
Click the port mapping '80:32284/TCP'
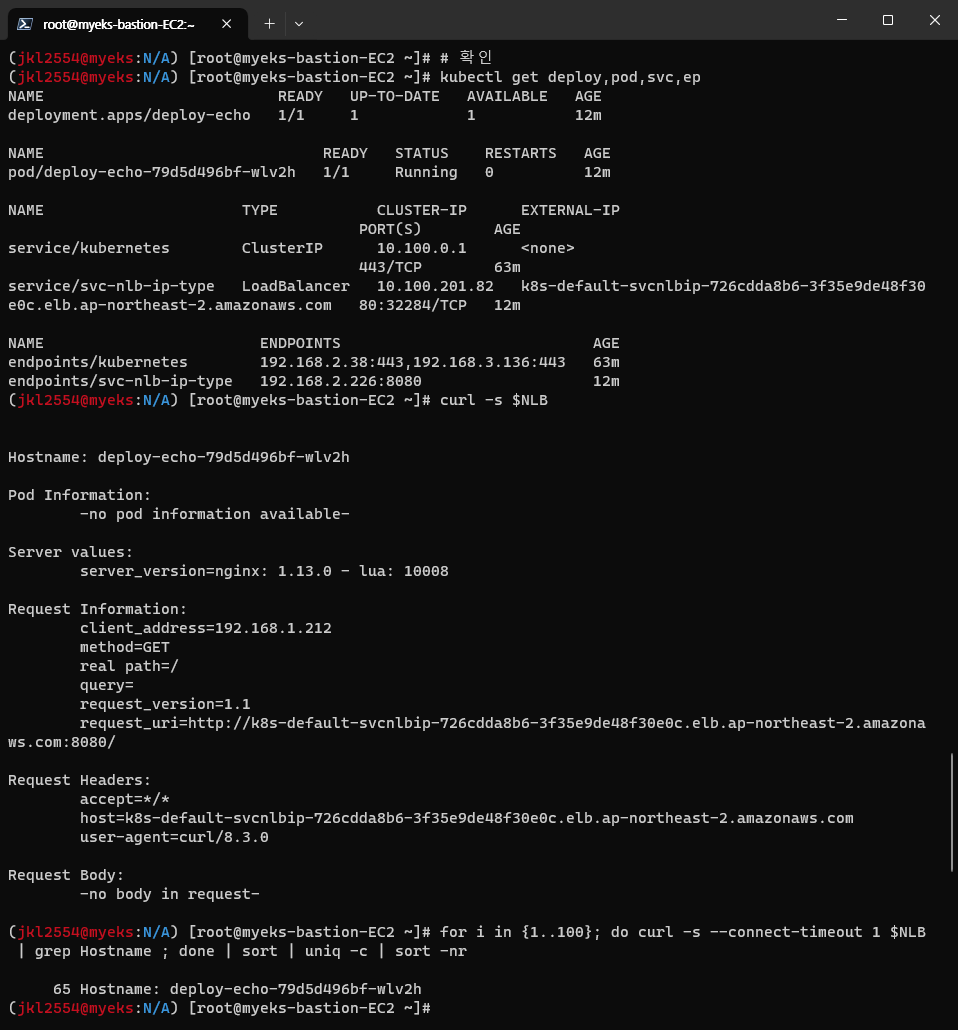coord(413,305)
